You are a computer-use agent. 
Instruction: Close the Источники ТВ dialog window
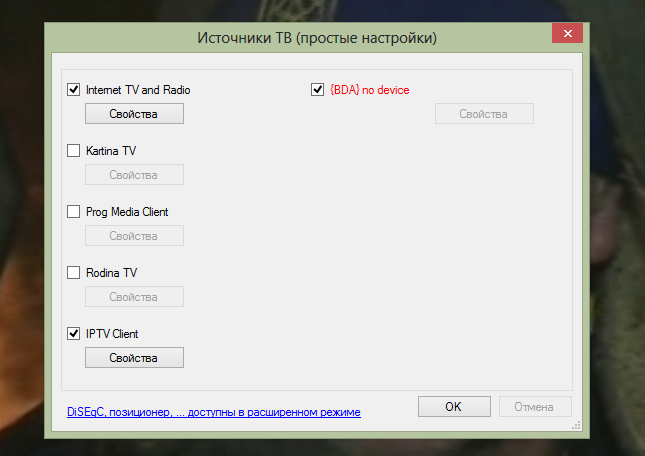click(567, 35)
